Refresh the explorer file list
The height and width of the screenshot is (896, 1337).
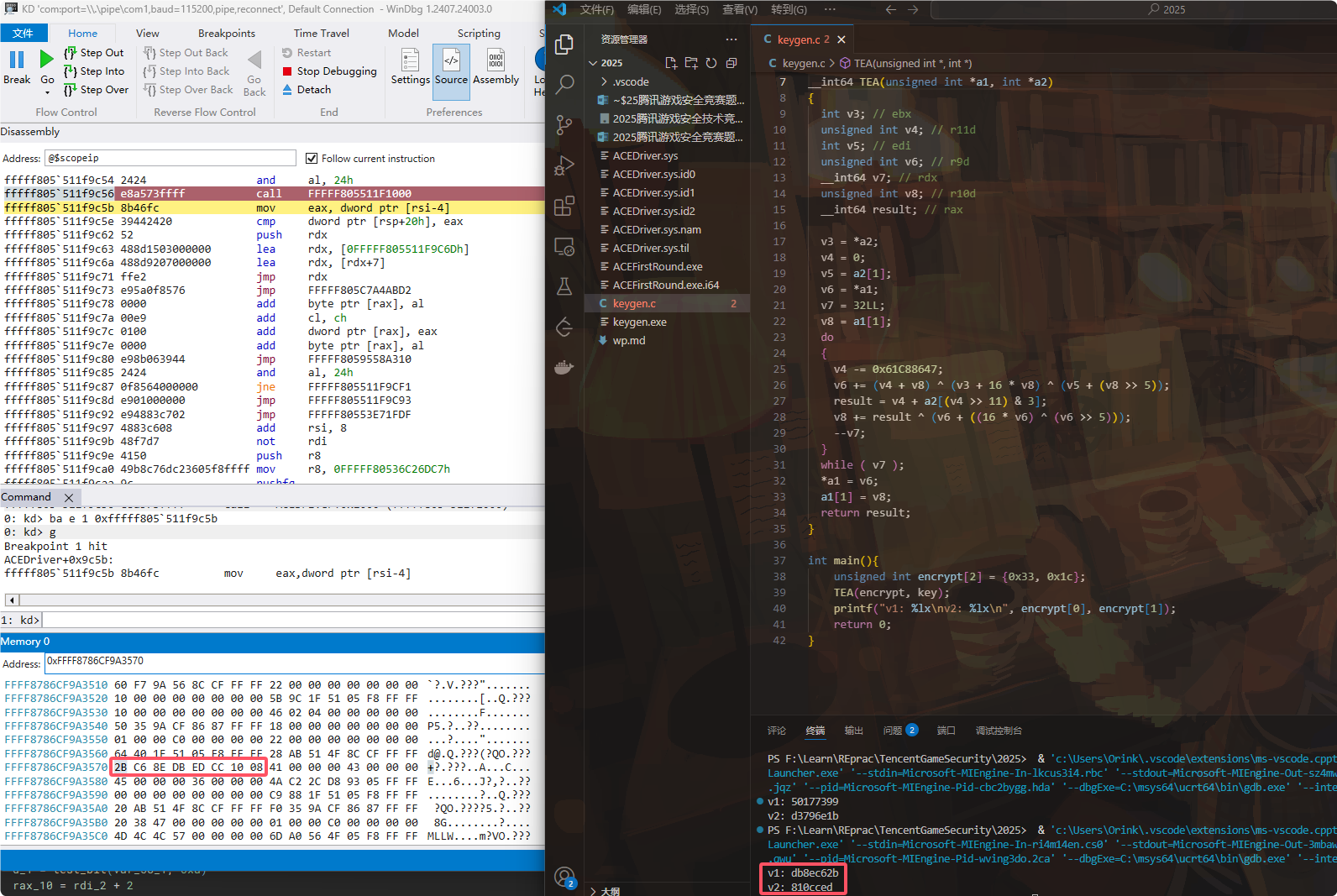(x=711, y=63)
